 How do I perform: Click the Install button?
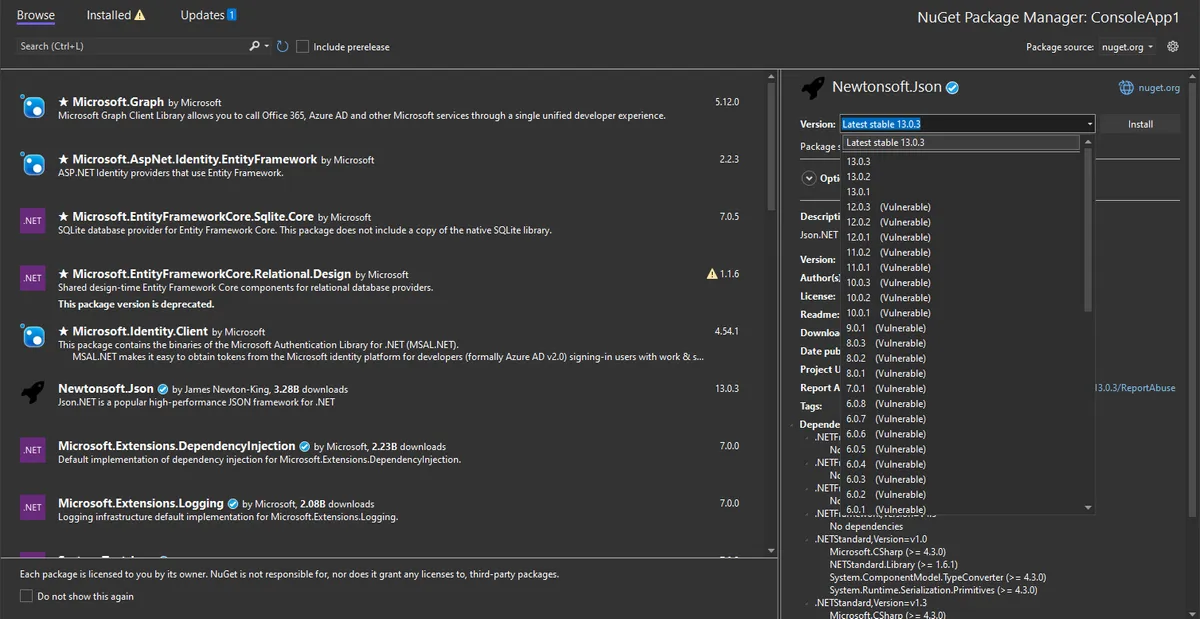point(1140,124)
